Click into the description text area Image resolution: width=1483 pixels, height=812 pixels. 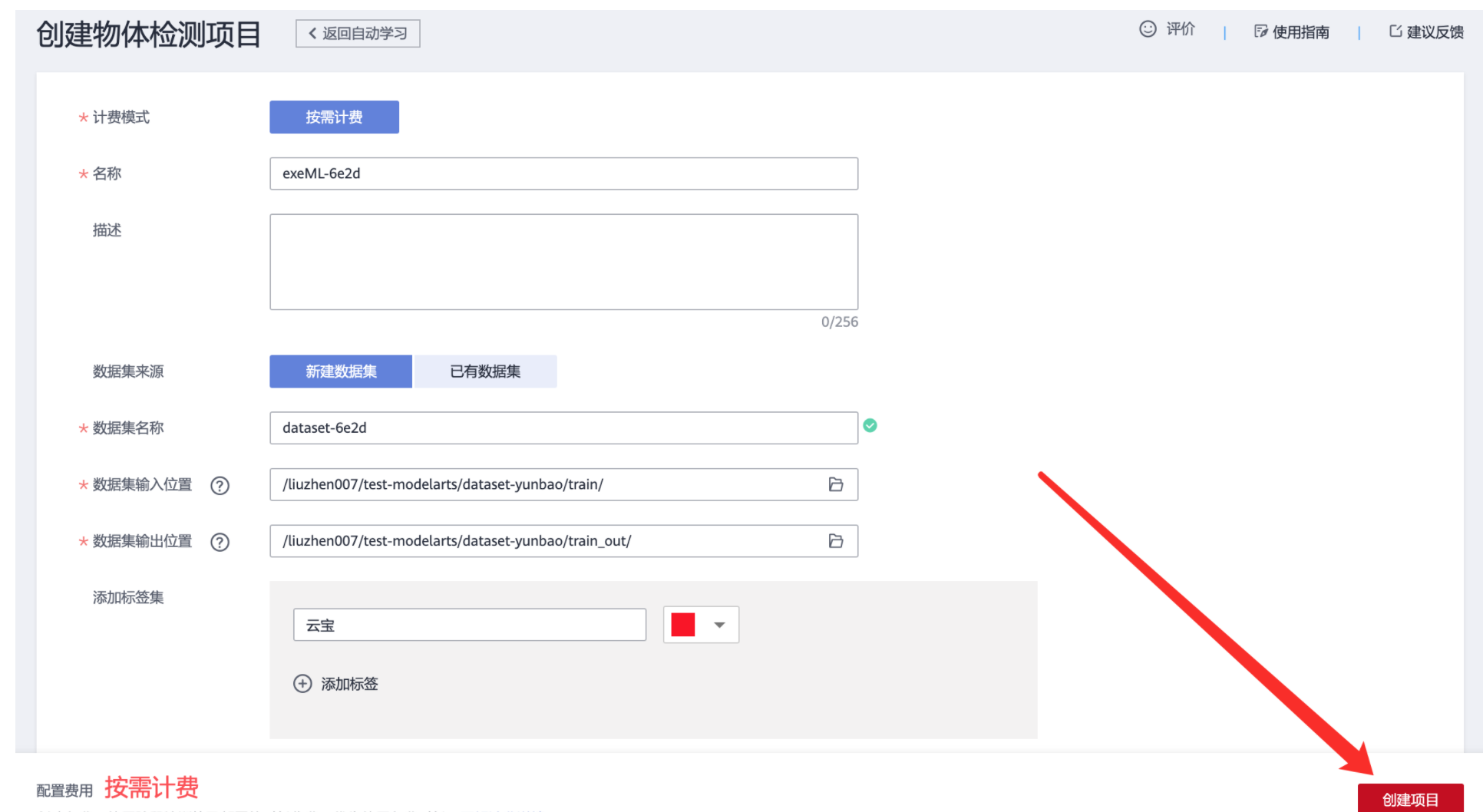563,262
